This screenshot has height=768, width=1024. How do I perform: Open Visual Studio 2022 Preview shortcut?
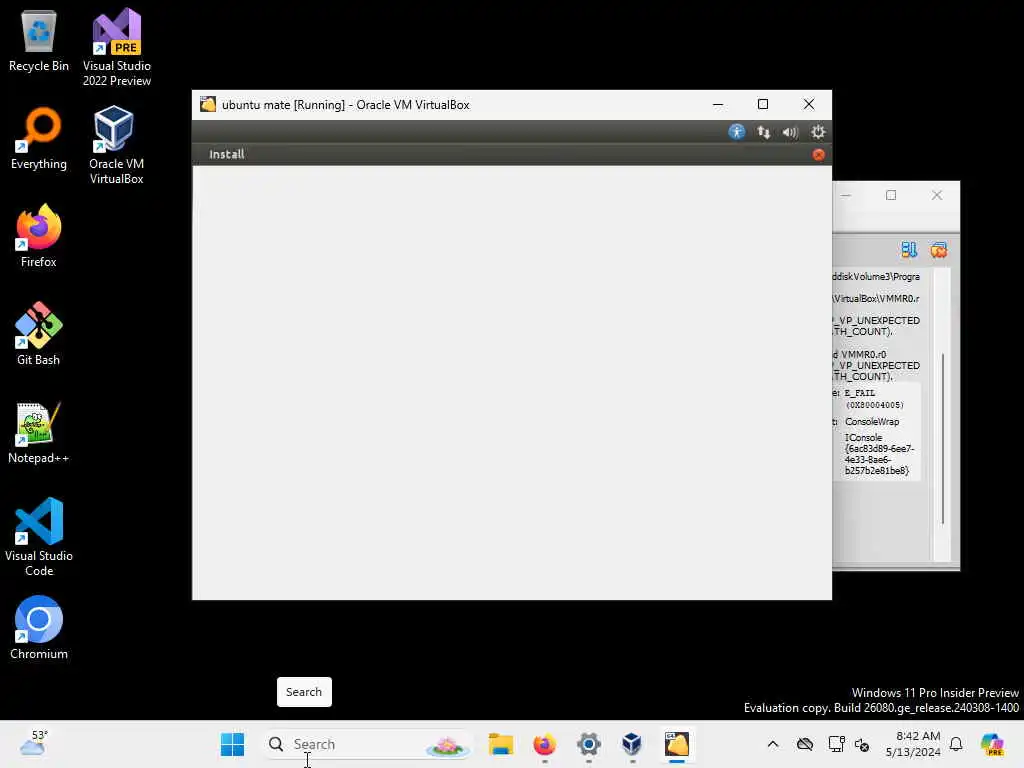tap(116, 47)
